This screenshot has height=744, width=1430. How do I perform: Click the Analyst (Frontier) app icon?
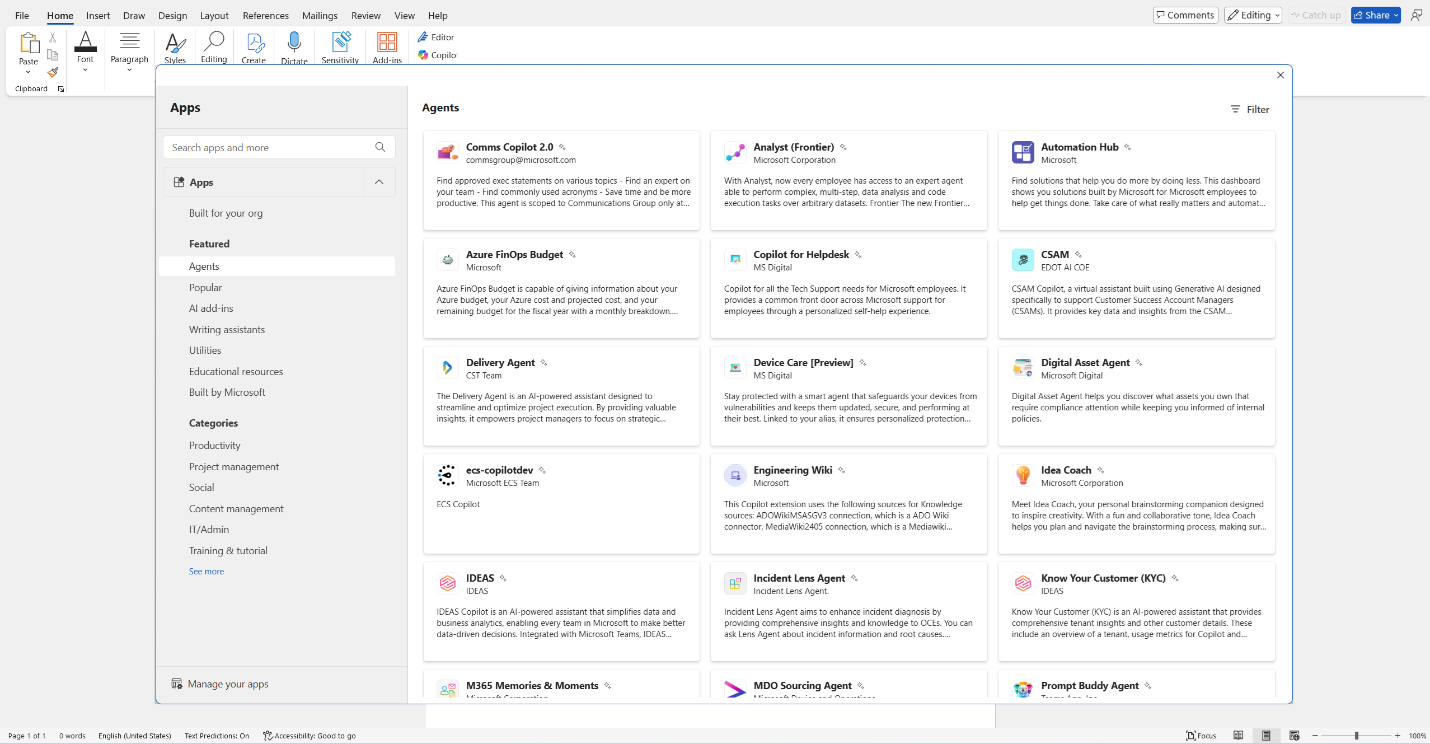(x=735, y=152)
